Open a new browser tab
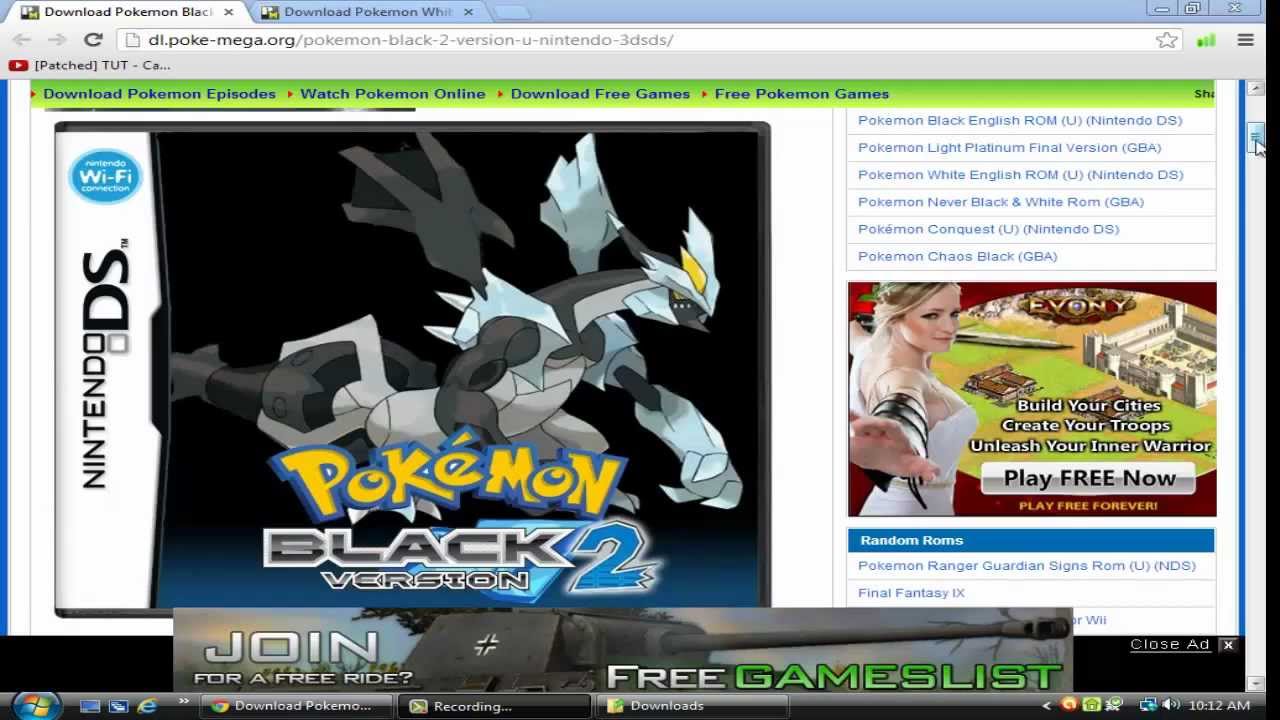 coord(511,12)
